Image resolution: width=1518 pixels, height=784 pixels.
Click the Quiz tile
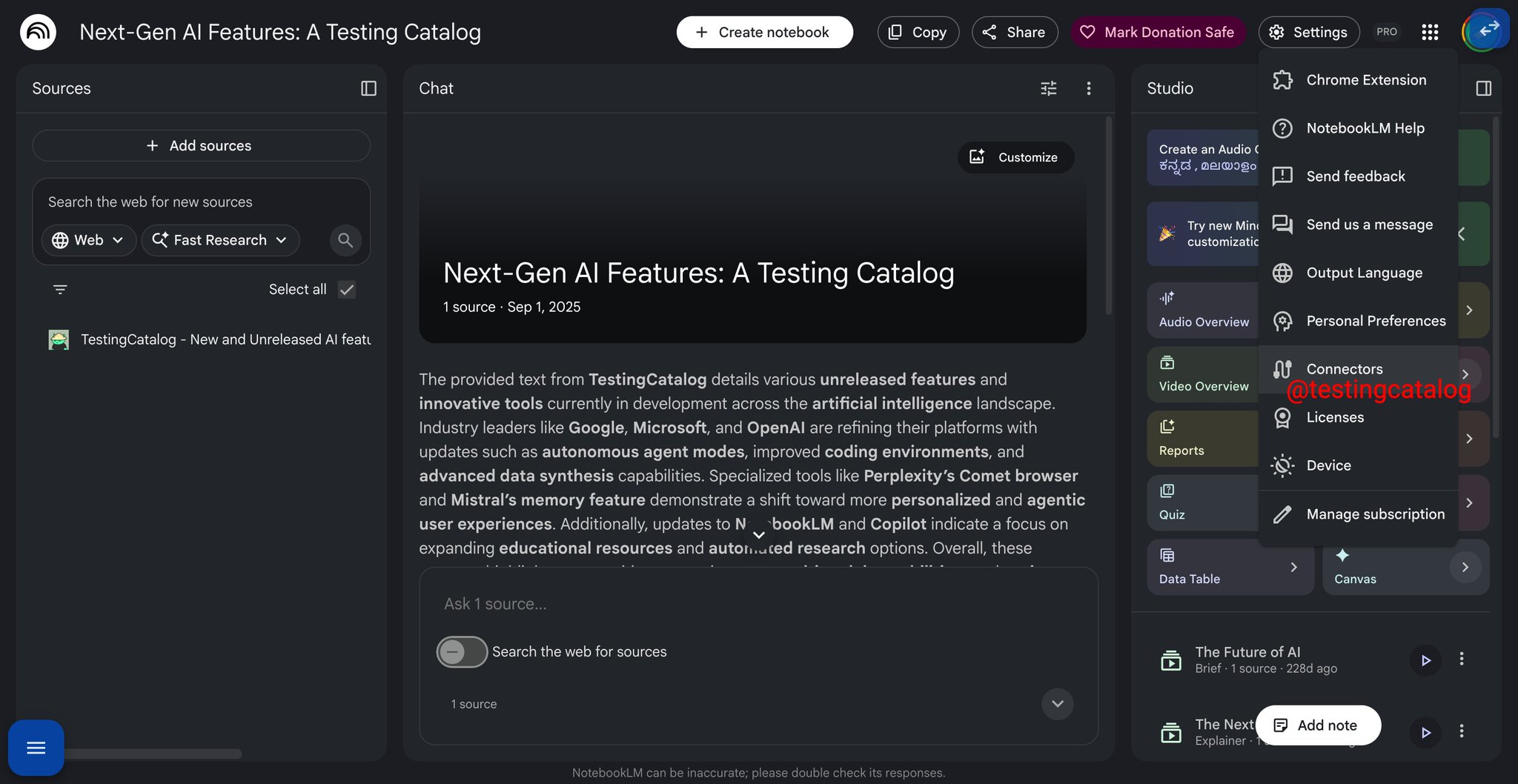(1204, 503)
